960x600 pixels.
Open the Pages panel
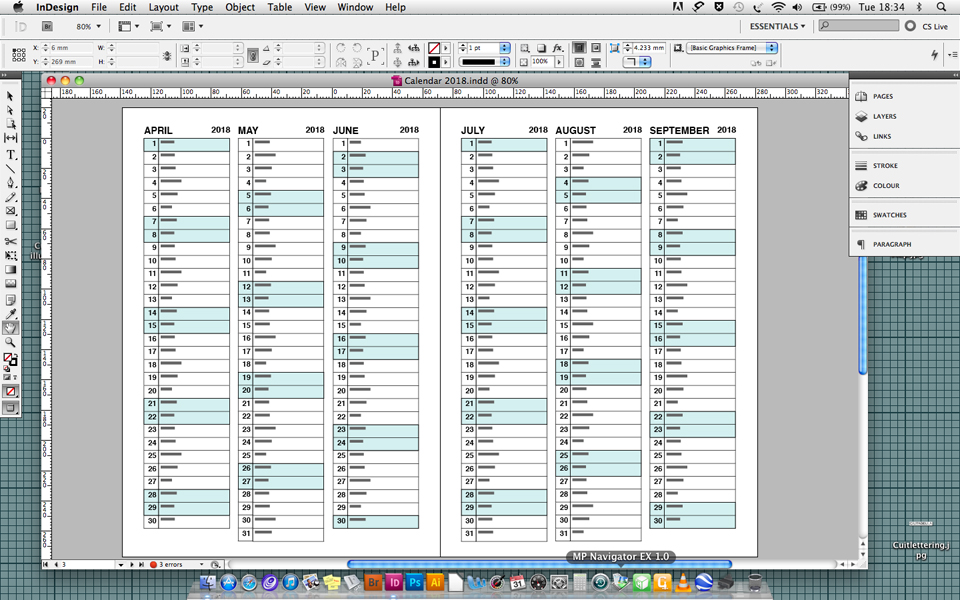click(x=883, y=96)
